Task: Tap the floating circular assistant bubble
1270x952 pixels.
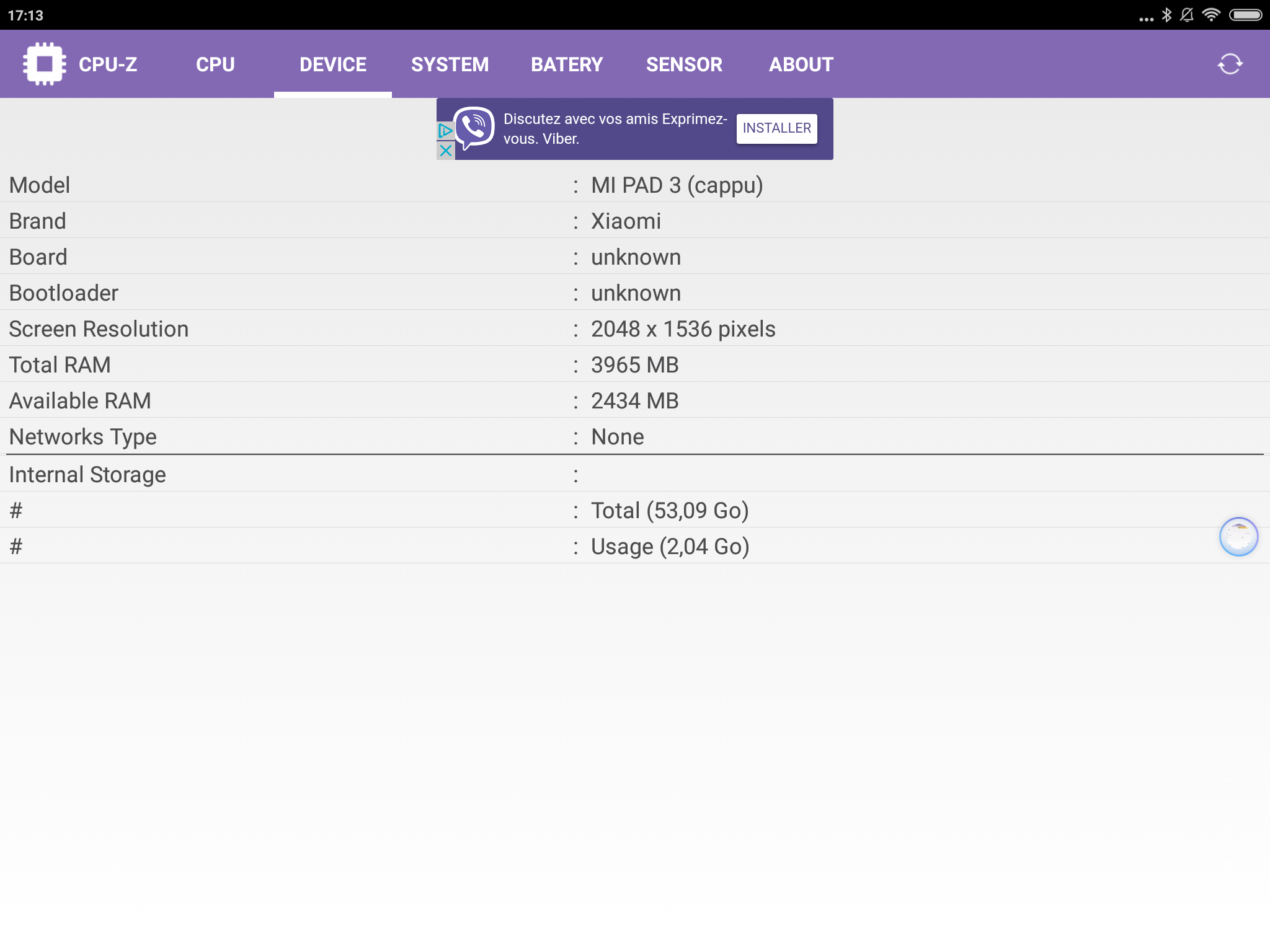Action: tap(1238, 537)
